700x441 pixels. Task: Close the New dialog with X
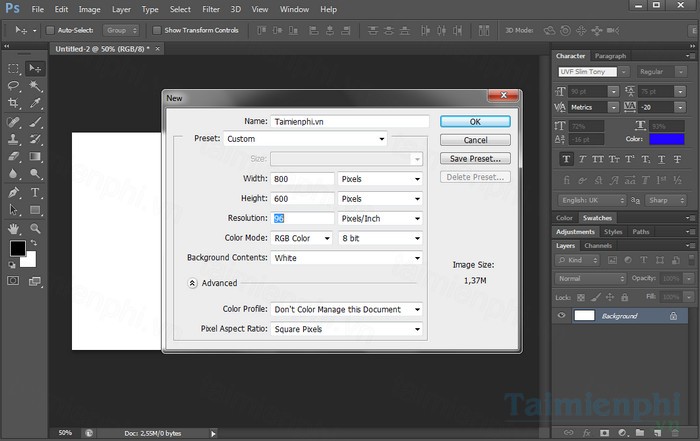coord(503,95)
